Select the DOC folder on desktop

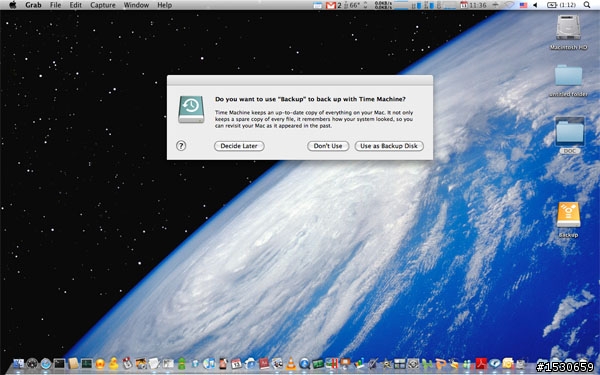coord(570,132)
